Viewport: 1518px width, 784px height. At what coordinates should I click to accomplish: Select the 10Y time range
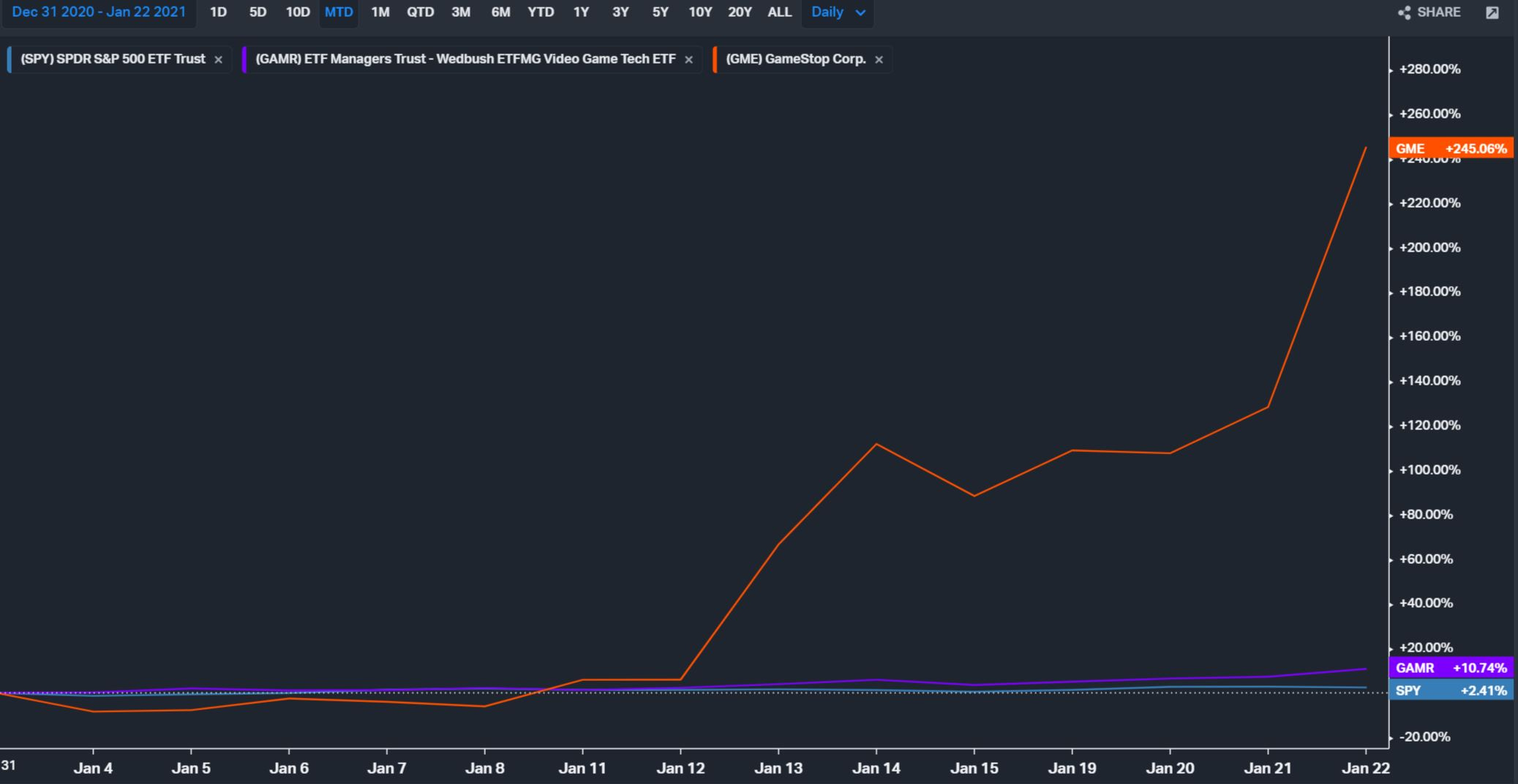click(x=700, y=12)
